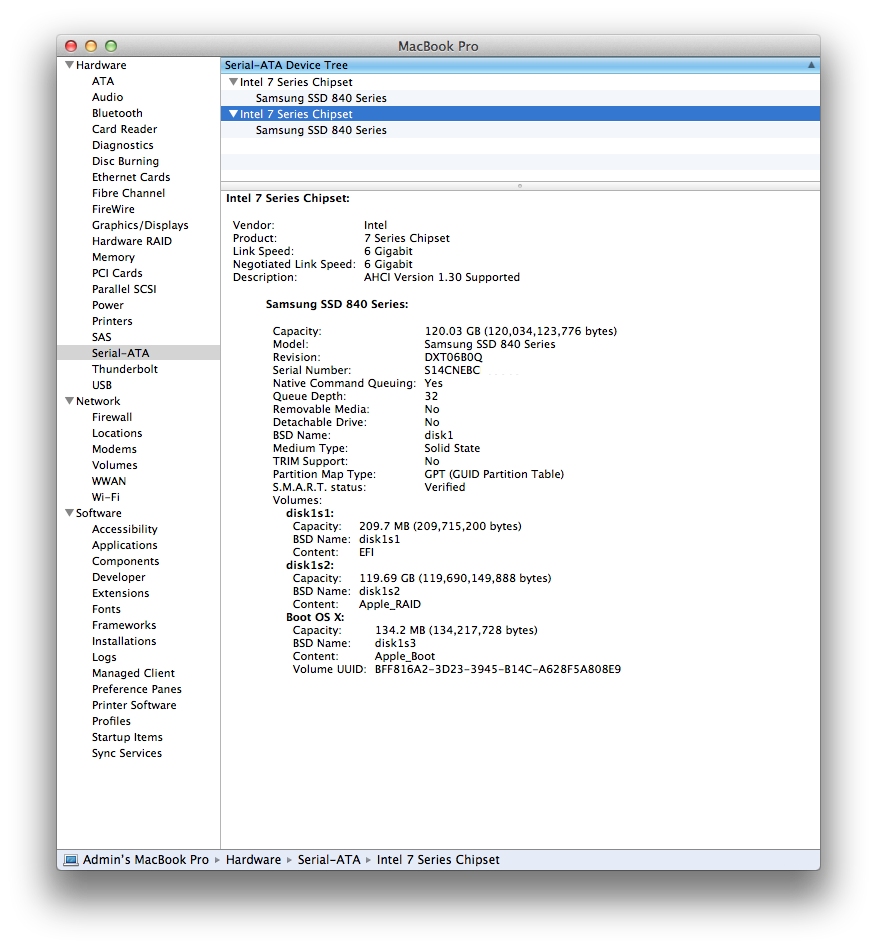The width and height of the screenshot is (877, 949).
Task: Select Startup Items entry
Action: [x=127, y=737]
